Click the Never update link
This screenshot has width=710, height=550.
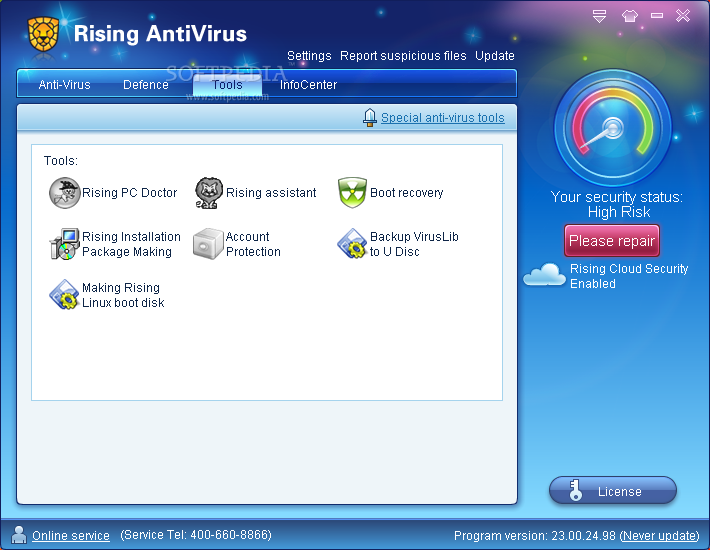(x=660, y=536)
